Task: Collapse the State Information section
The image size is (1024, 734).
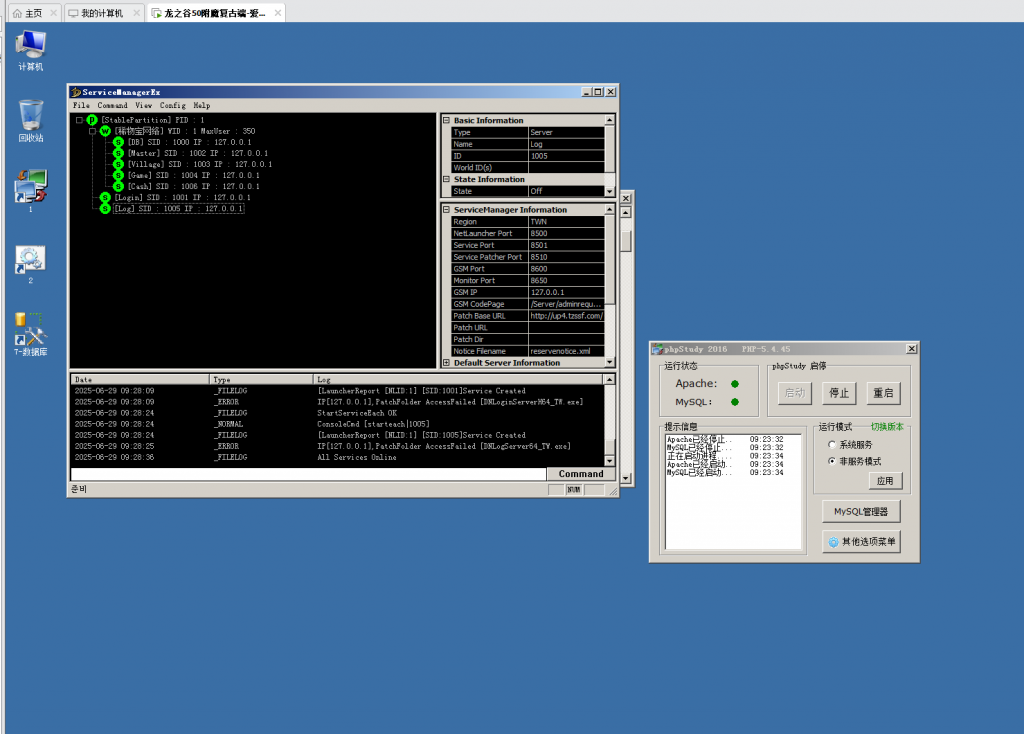Action: pos(447,179)
